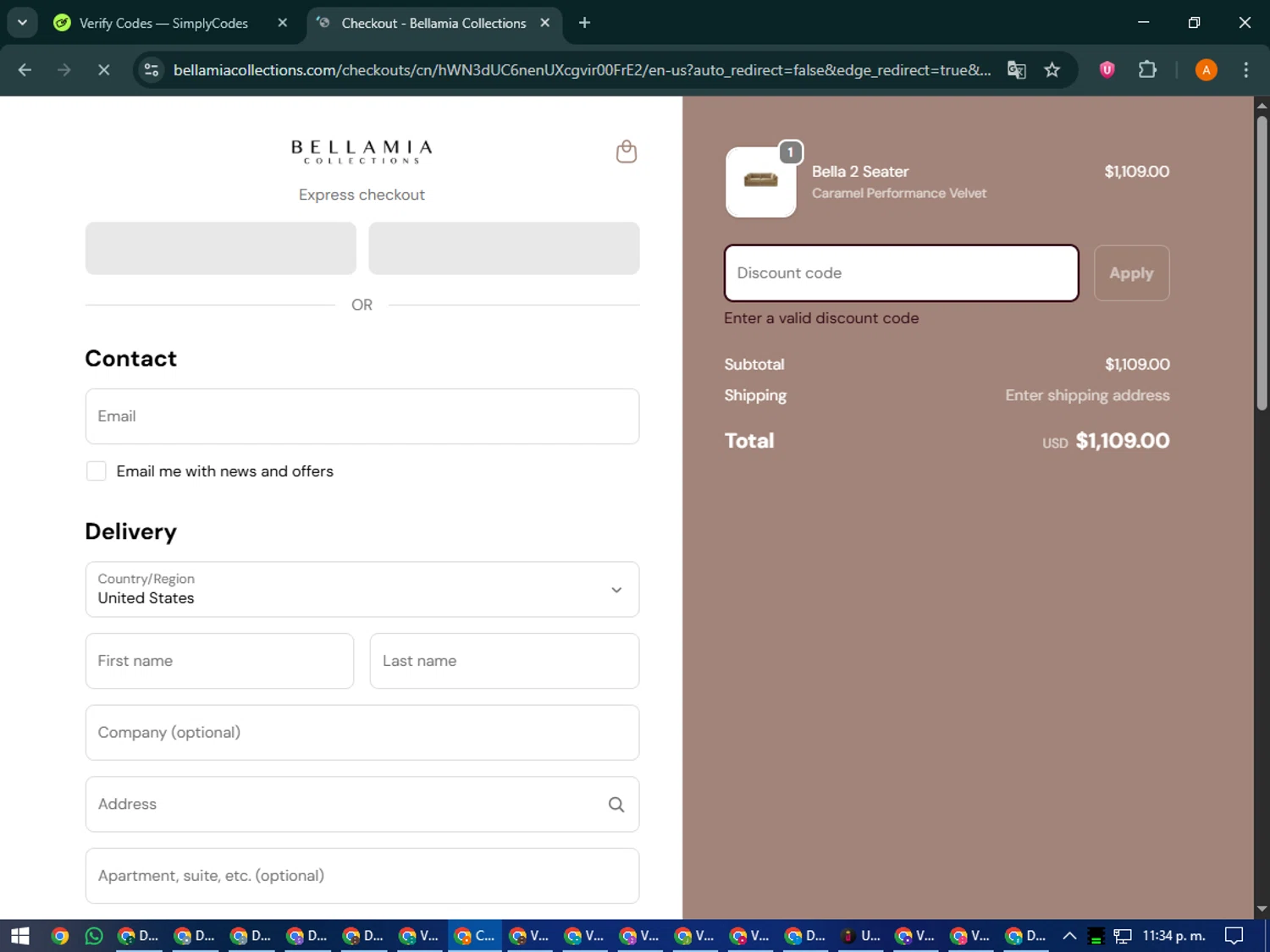Click the Company (optional) field
The width and height of the screenshot is (1270, 952).
pyautogui.click(x=362, y=733)
